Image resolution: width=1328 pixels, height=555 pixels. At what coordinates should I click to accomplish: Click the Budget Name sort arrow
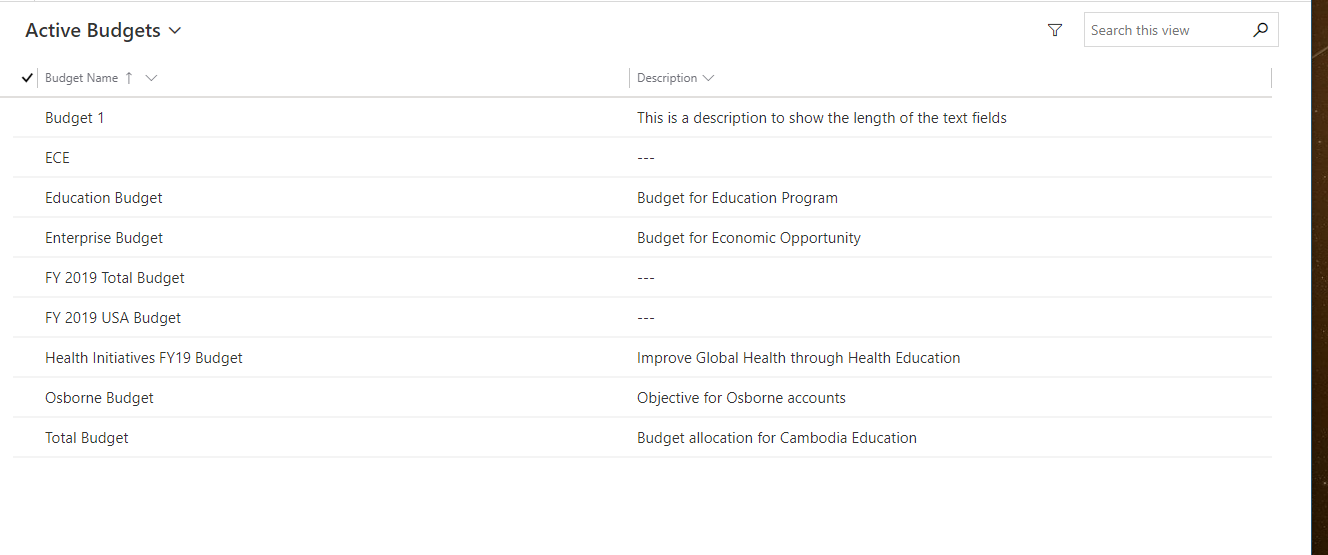click(129, 78)
